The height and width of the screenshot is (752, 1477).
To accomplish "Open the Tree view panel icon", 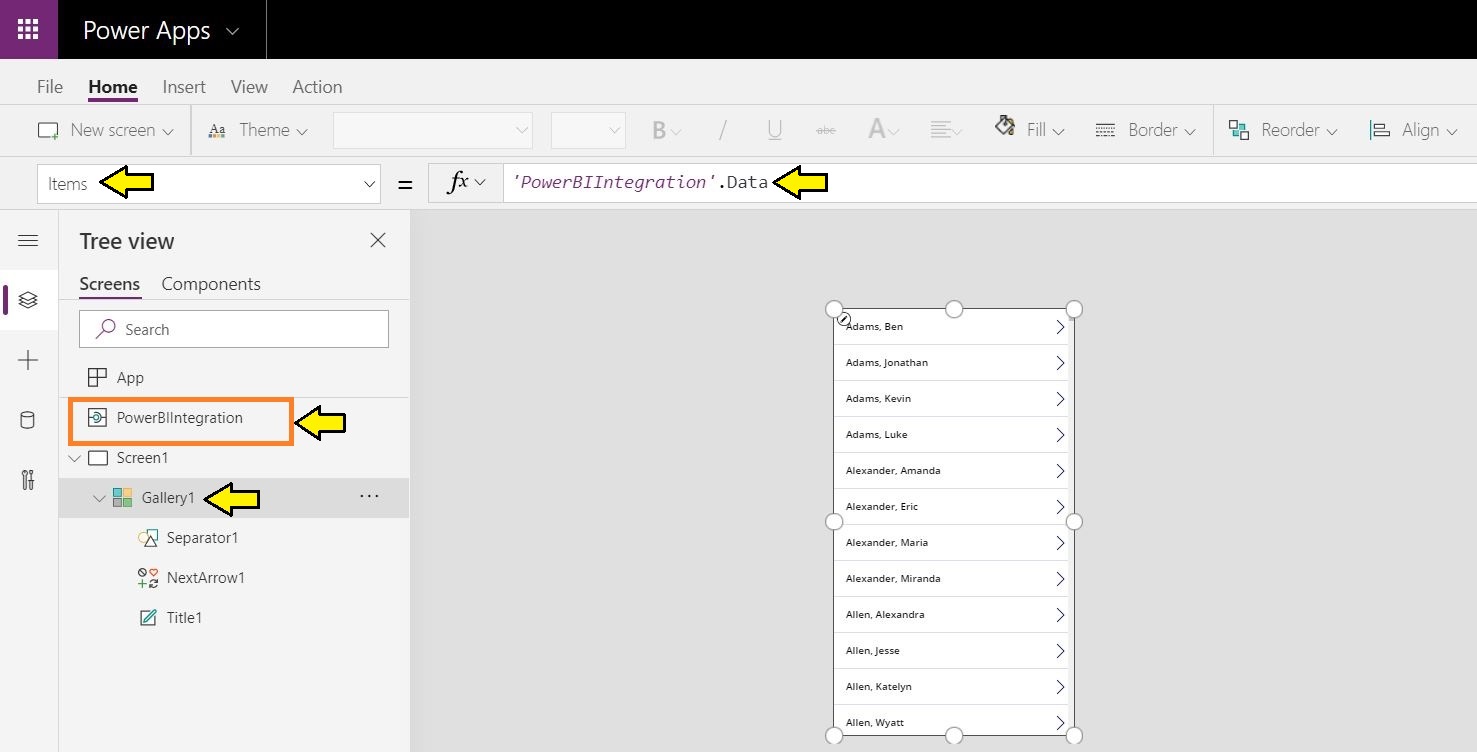I will point(29,299).
